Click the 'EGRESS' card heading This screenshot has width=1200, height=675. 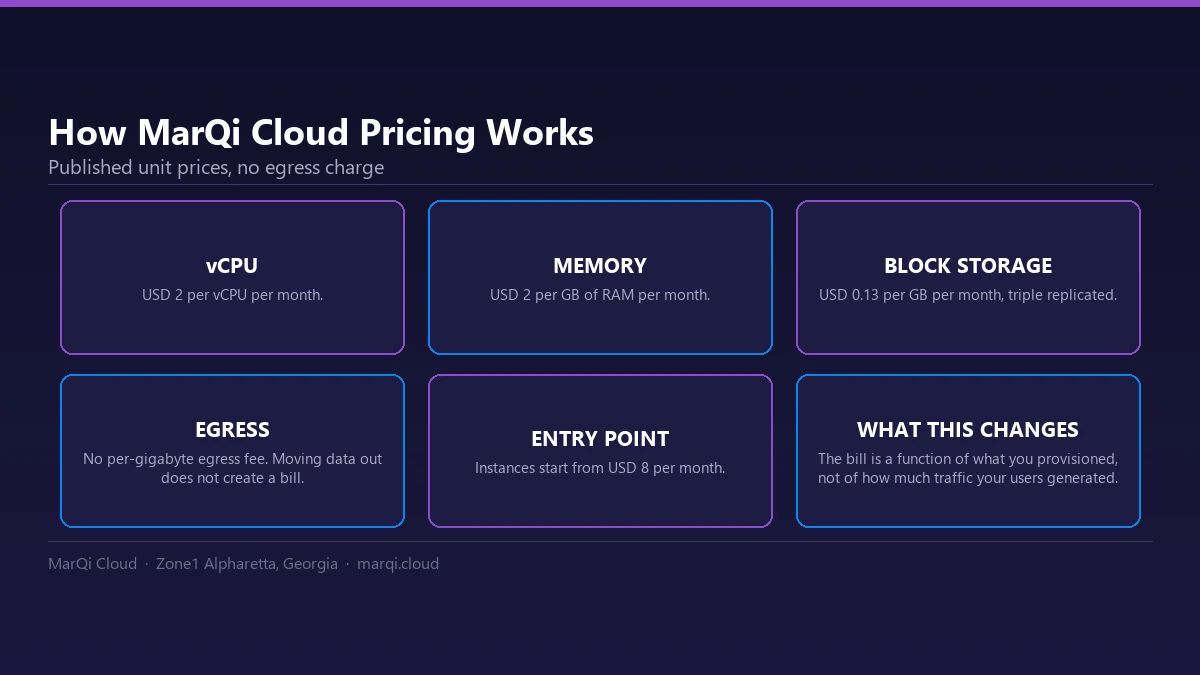232,429
